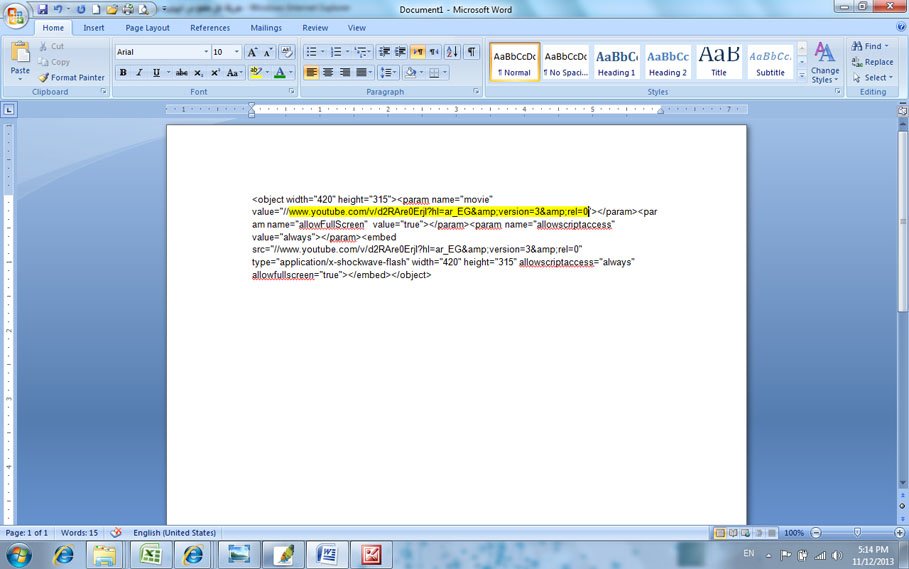Open the line spacing options

point(387,72)
